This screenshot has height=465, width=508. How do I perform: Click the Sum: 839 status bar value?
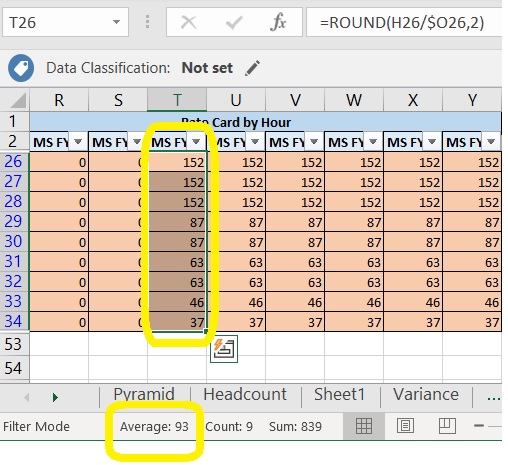[x=295, y=426]
